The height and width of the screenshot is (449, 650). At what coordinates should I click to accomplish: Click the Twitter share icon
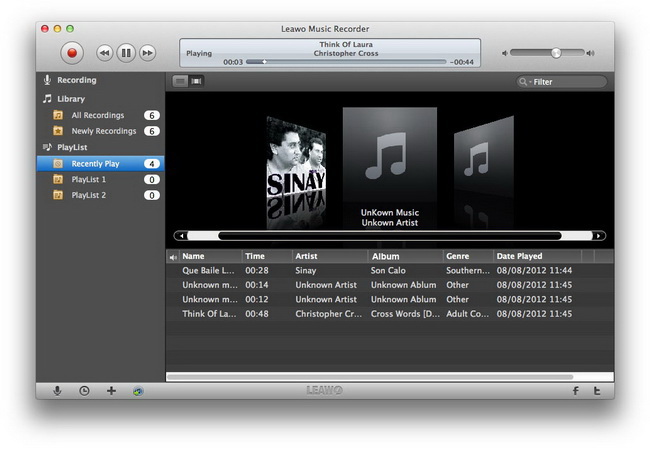pos(597,390)
